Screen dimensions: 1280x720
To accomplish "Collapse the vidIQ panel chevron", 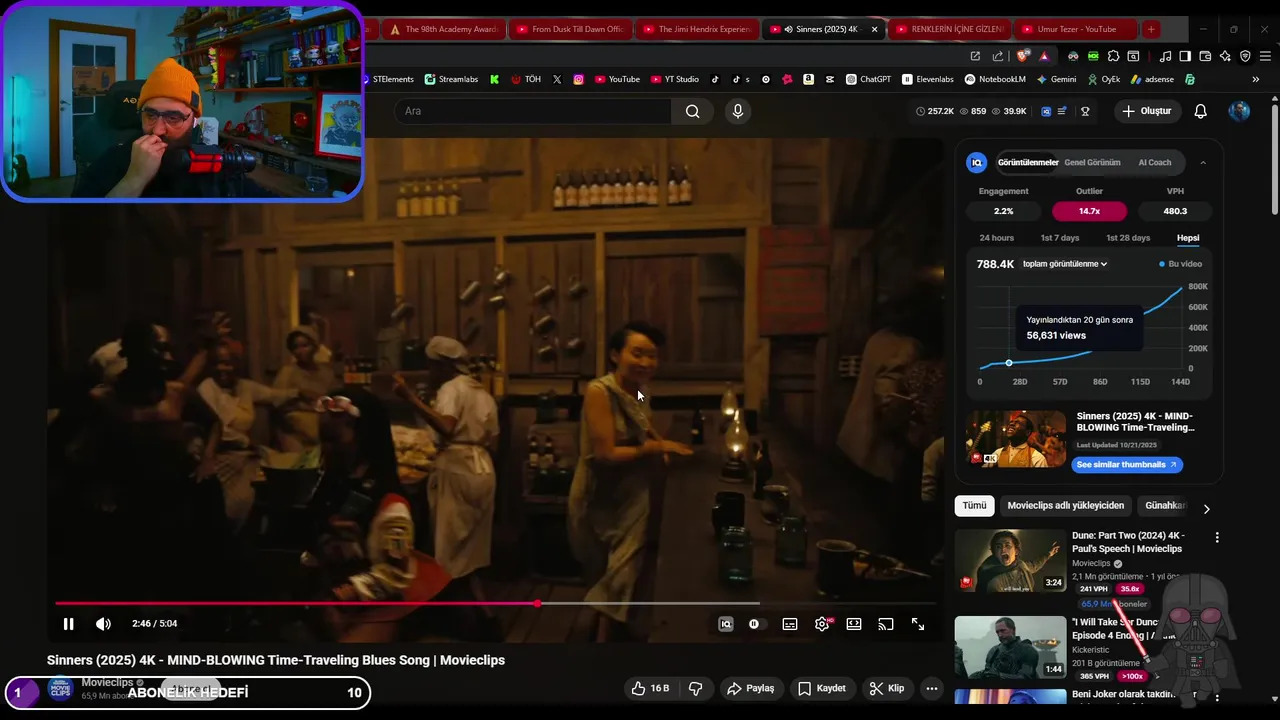I will tap(1203, 162).
